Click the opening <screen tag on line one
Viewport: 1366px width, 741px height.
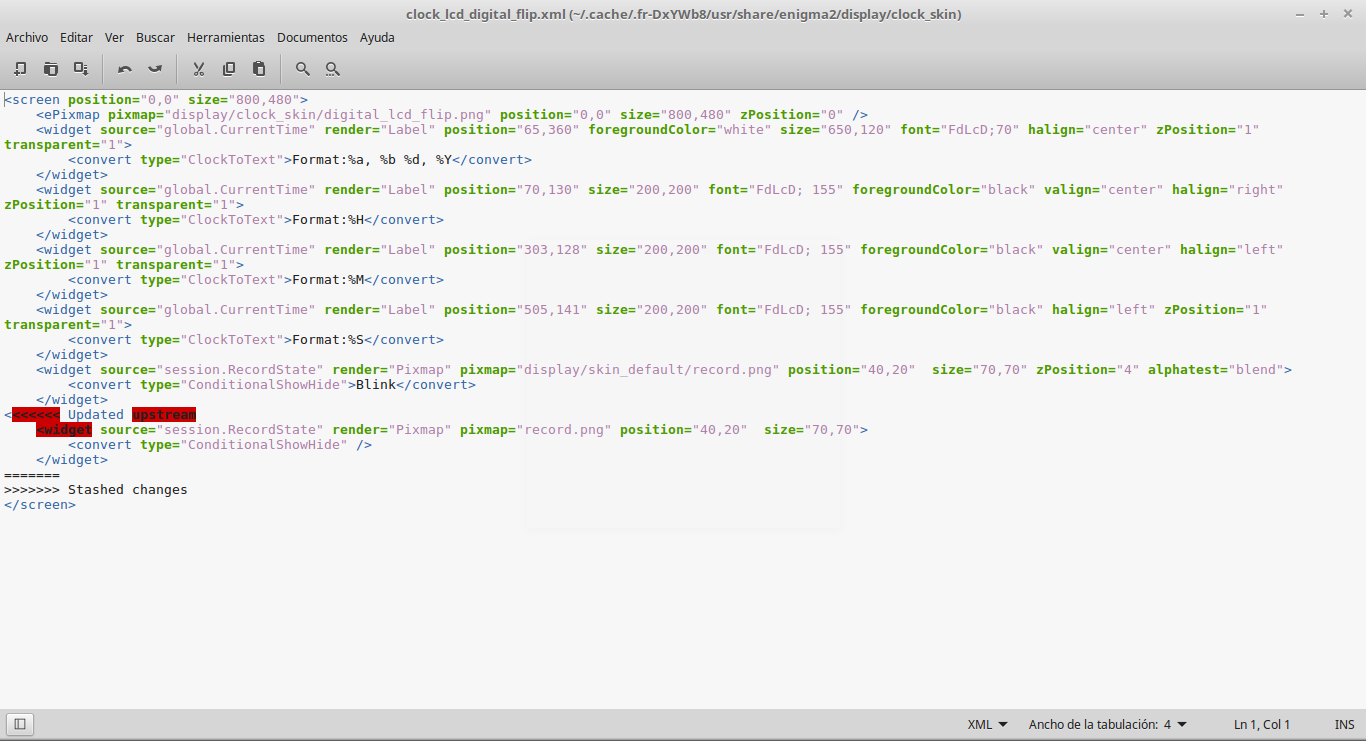32,99
